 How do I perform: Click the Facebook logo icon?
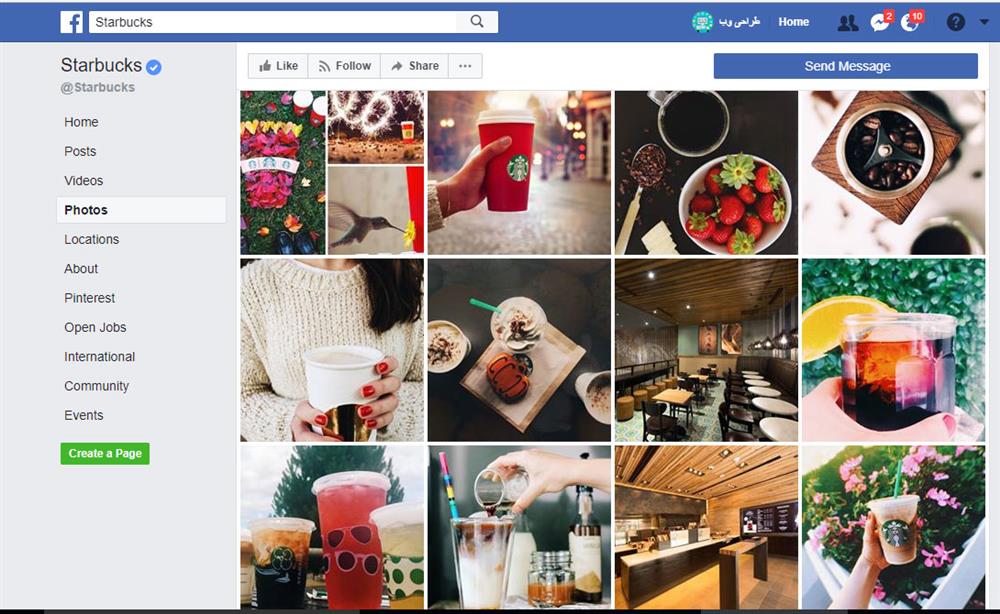point(72,22)
